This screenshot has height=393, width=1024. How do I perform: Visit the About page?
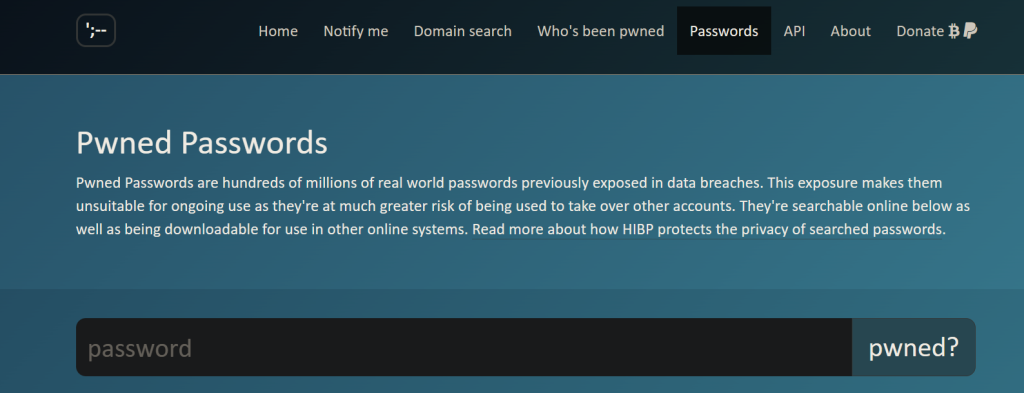pos(850,31)
